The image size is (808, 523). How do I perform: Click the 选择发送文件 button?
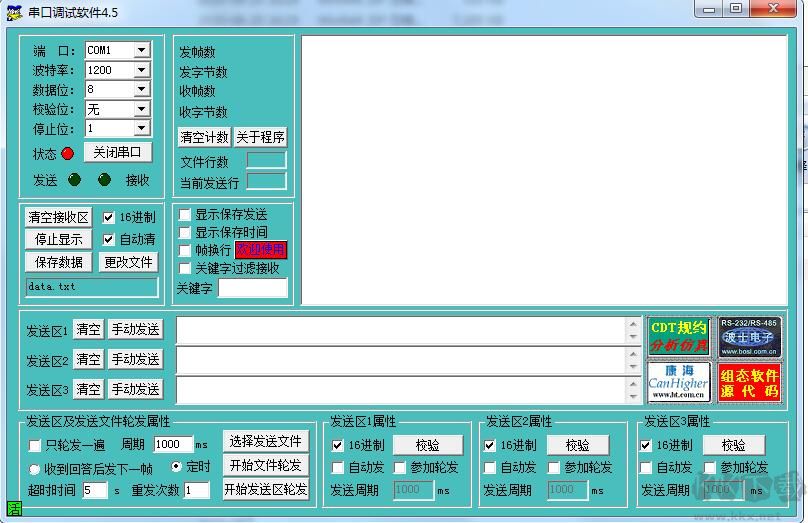pos(265,441)
